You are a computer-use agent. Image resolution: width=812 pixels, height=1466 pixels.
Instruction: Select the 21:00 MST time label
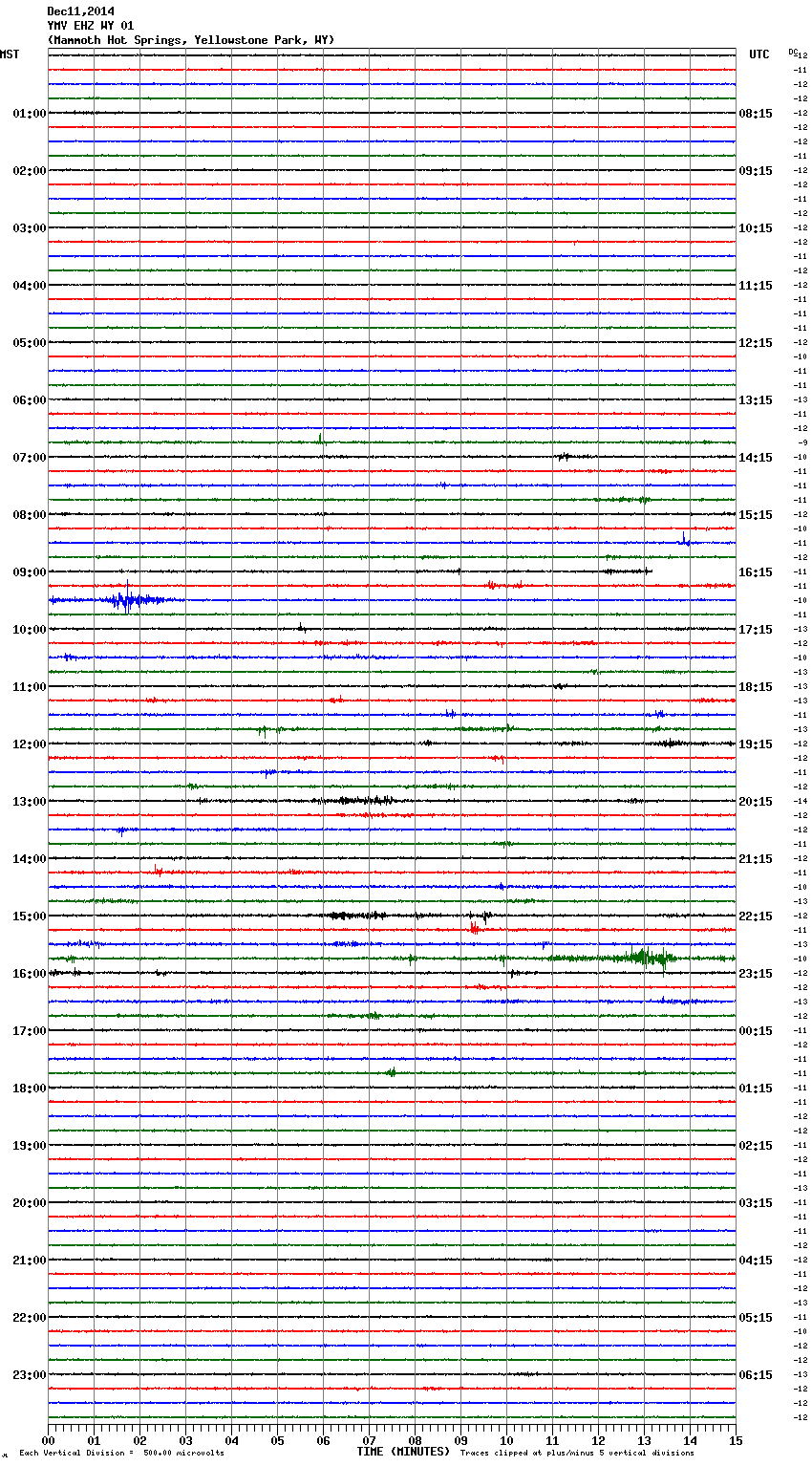point(30,1261)
